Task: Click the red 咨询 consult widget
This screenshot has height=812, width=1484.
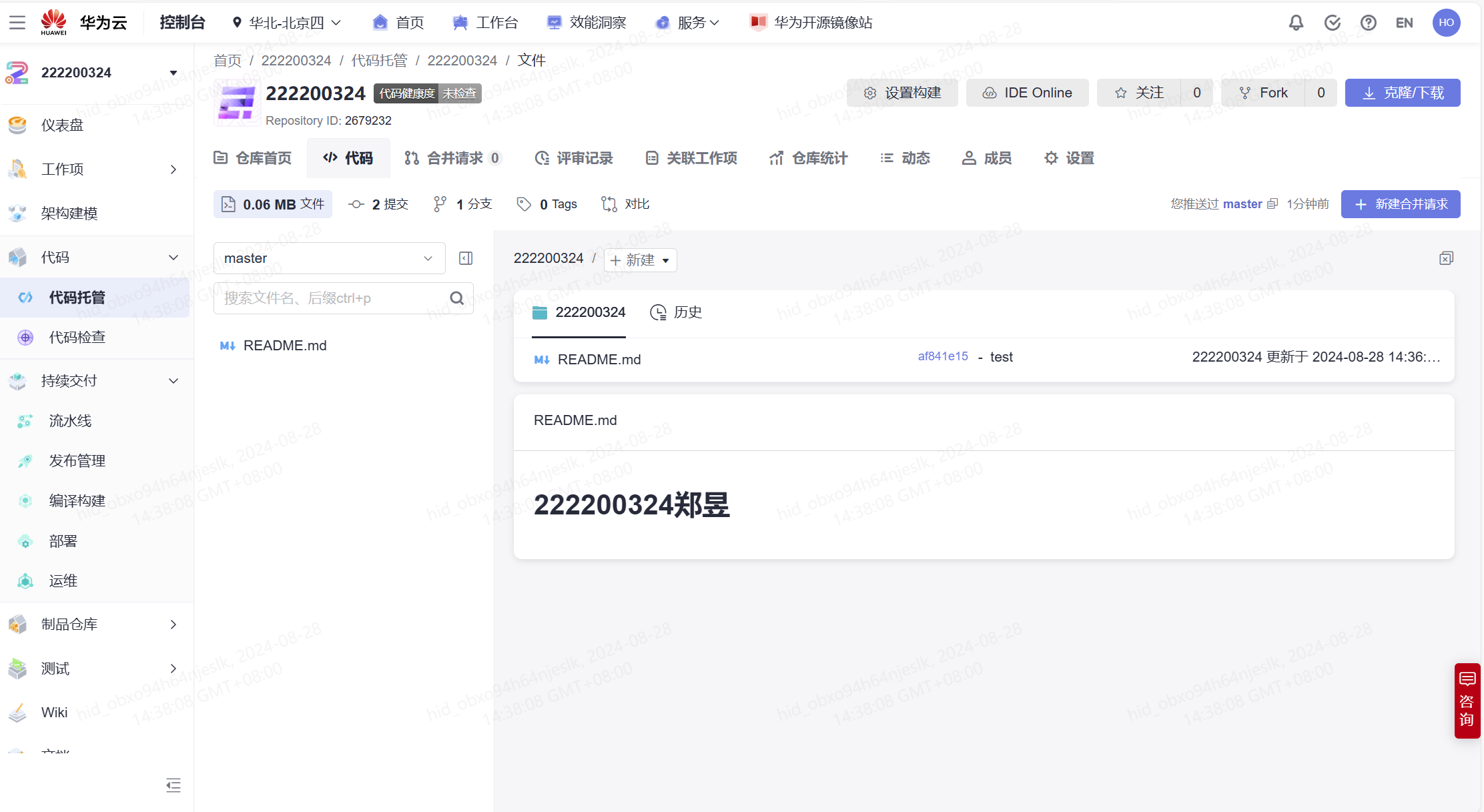Action: (1467, 701)
